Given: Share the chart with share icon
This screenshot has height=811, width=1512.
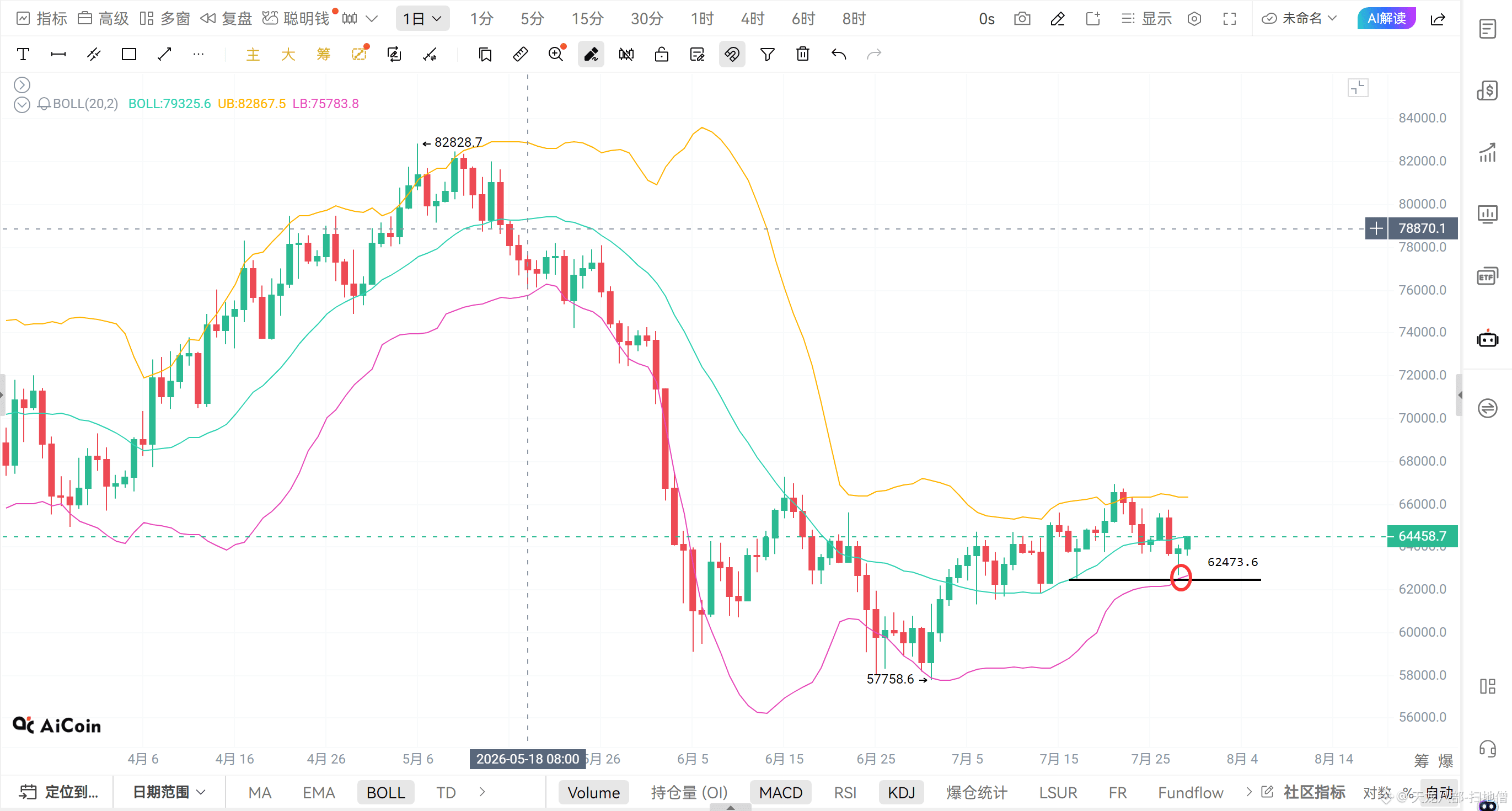Looking at the screenshot, I should [x=1438, y=19].
